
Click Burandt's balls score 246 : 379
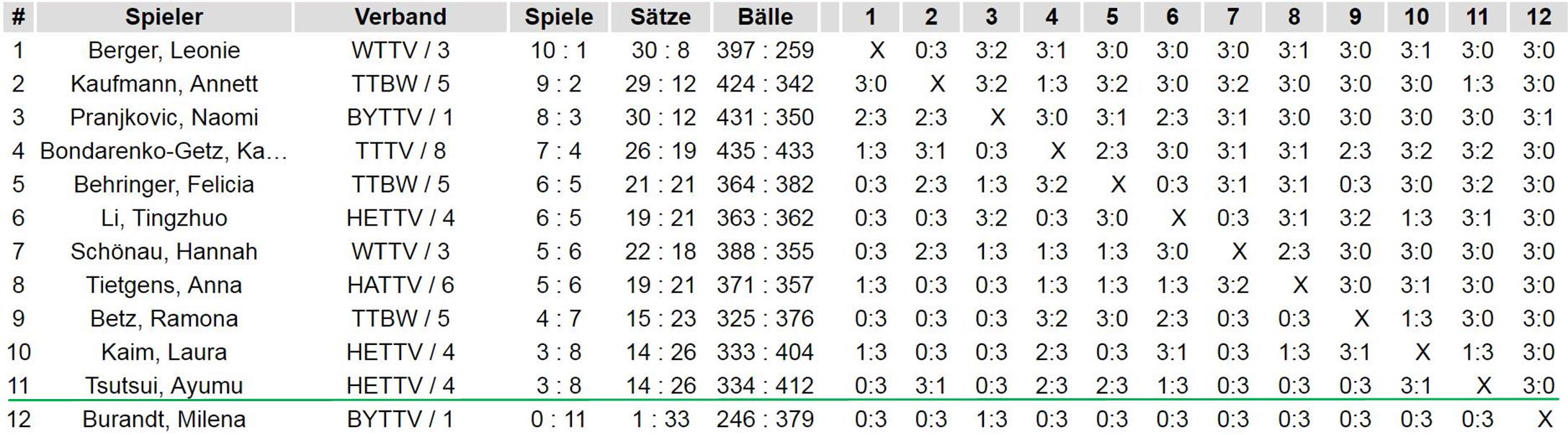(765, 420)
